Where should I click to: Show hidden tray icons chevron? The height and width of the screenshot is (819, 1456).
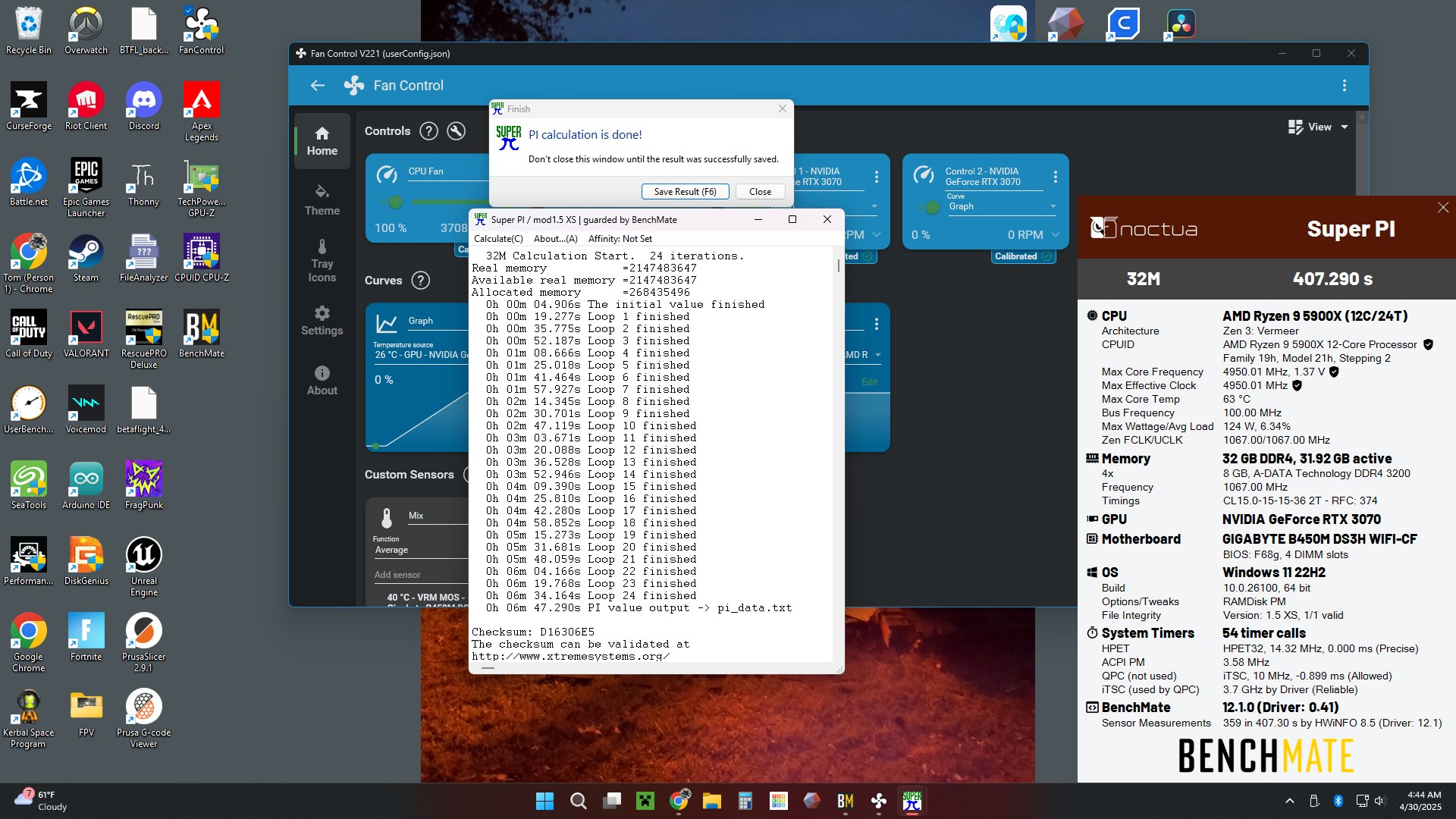click(x=1289, y=801)
